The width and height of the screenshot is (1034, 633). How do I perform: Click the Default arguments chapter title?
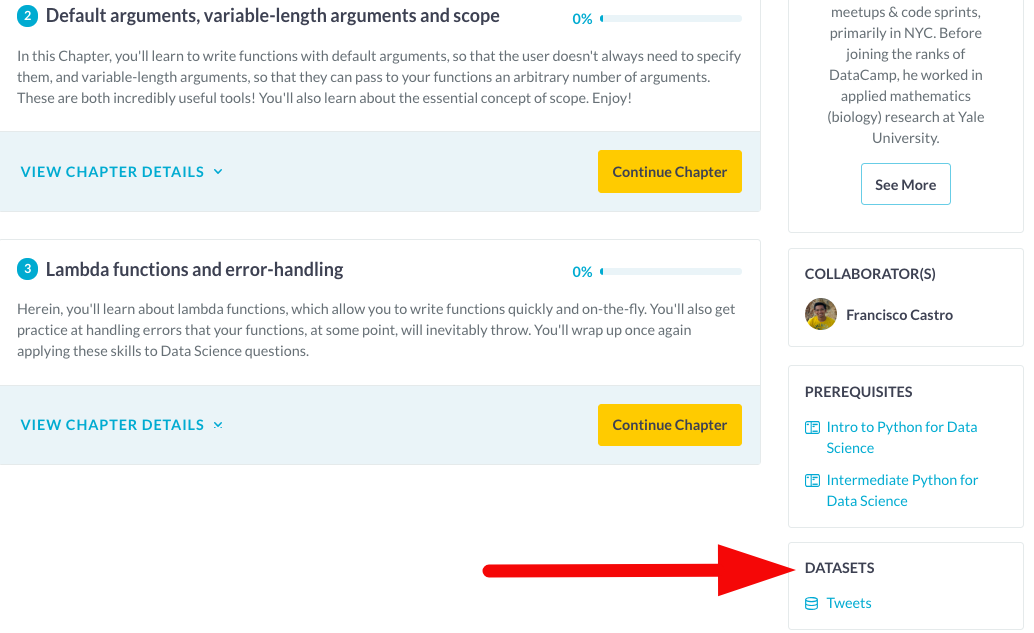(272, 16)
